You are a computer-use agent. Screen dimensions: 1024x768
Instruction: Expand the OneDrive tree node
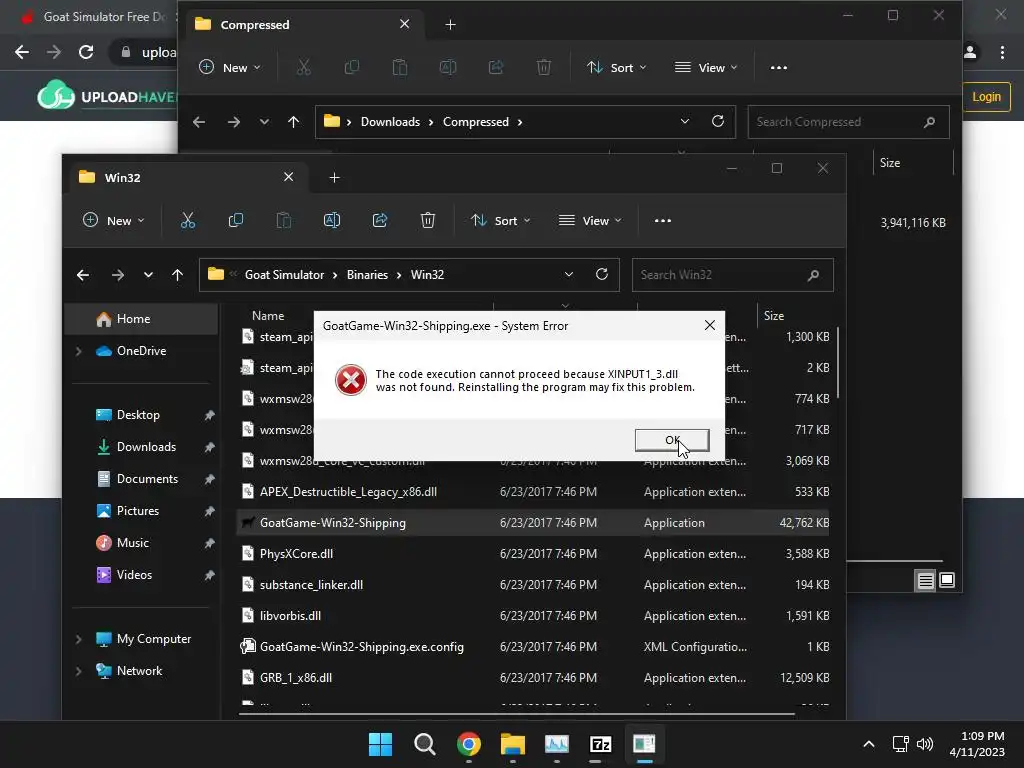coord(79,351)
